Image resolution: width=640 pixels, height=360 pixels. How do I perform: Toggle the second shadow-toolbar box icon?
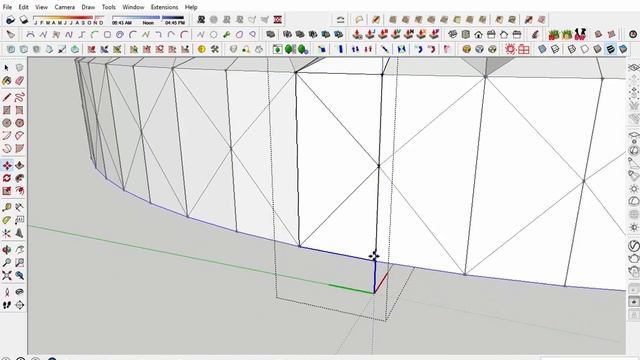[24, 20]
